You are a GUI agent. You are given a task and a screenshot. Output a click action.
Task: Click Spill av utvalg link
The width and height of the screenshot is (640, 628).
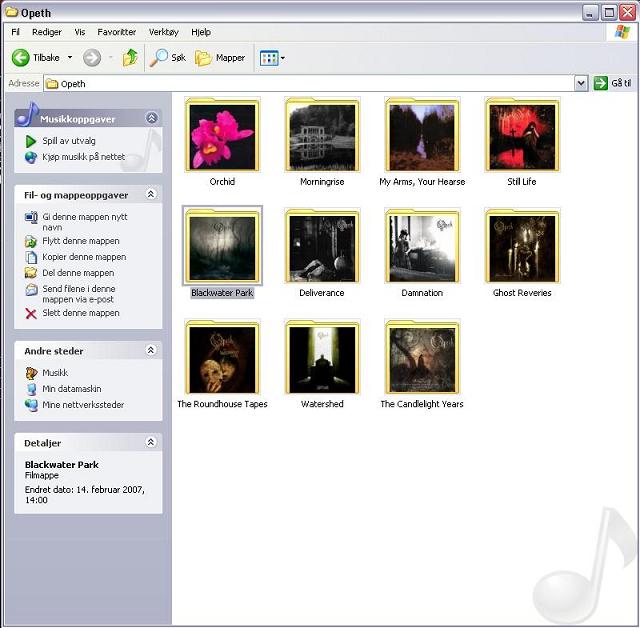69,141
